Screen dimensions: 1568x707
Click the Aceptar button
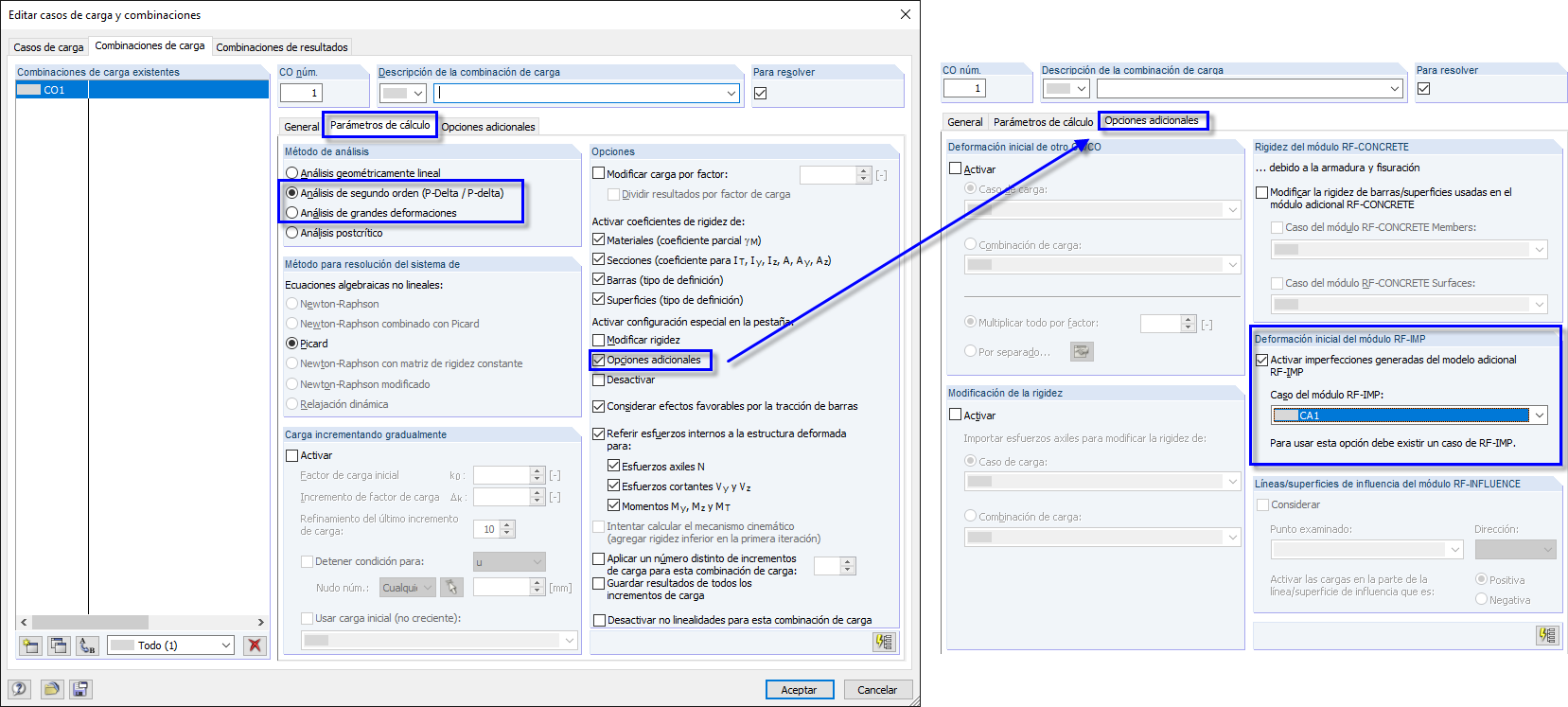pos(800,690)
